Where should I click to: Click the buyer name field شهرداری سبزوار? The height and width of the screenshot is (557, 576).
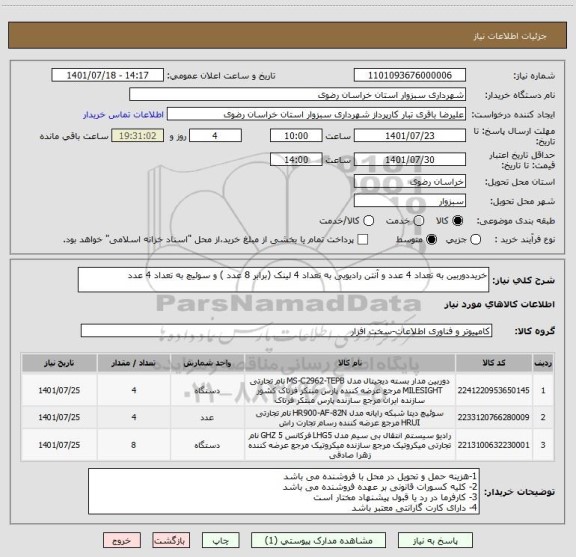[x=297, y=95]
